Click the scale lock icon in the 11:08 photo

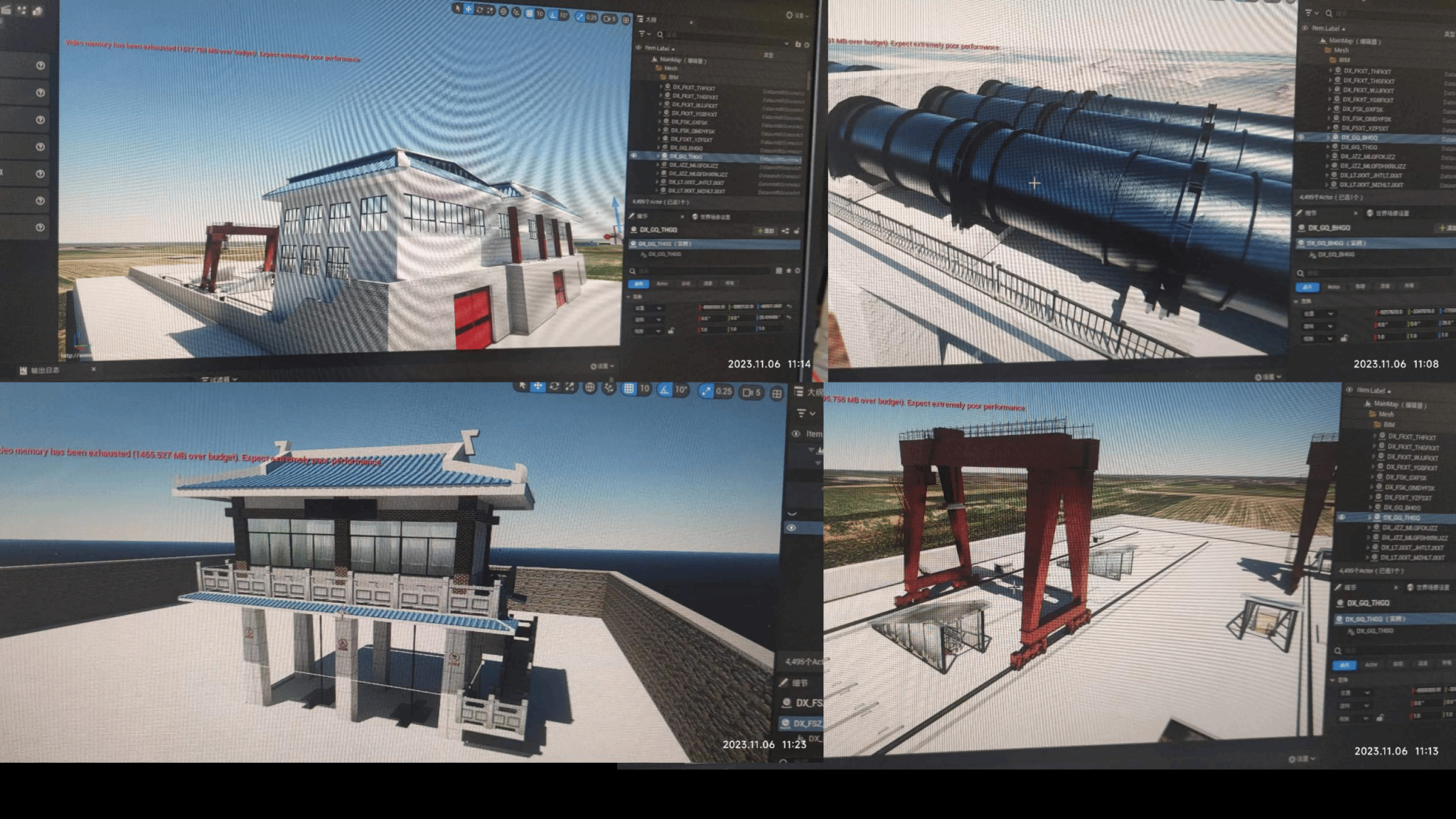point(1344,338)
